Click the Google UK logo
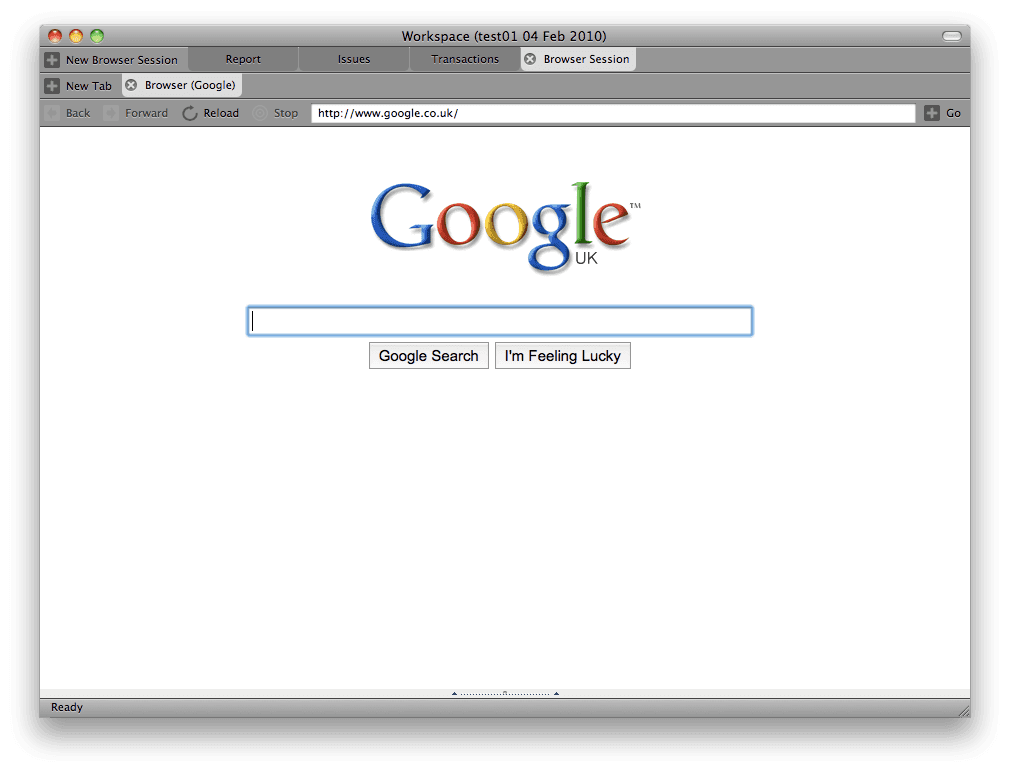The height and width of the screenshot is (772, 1010). 506,226
